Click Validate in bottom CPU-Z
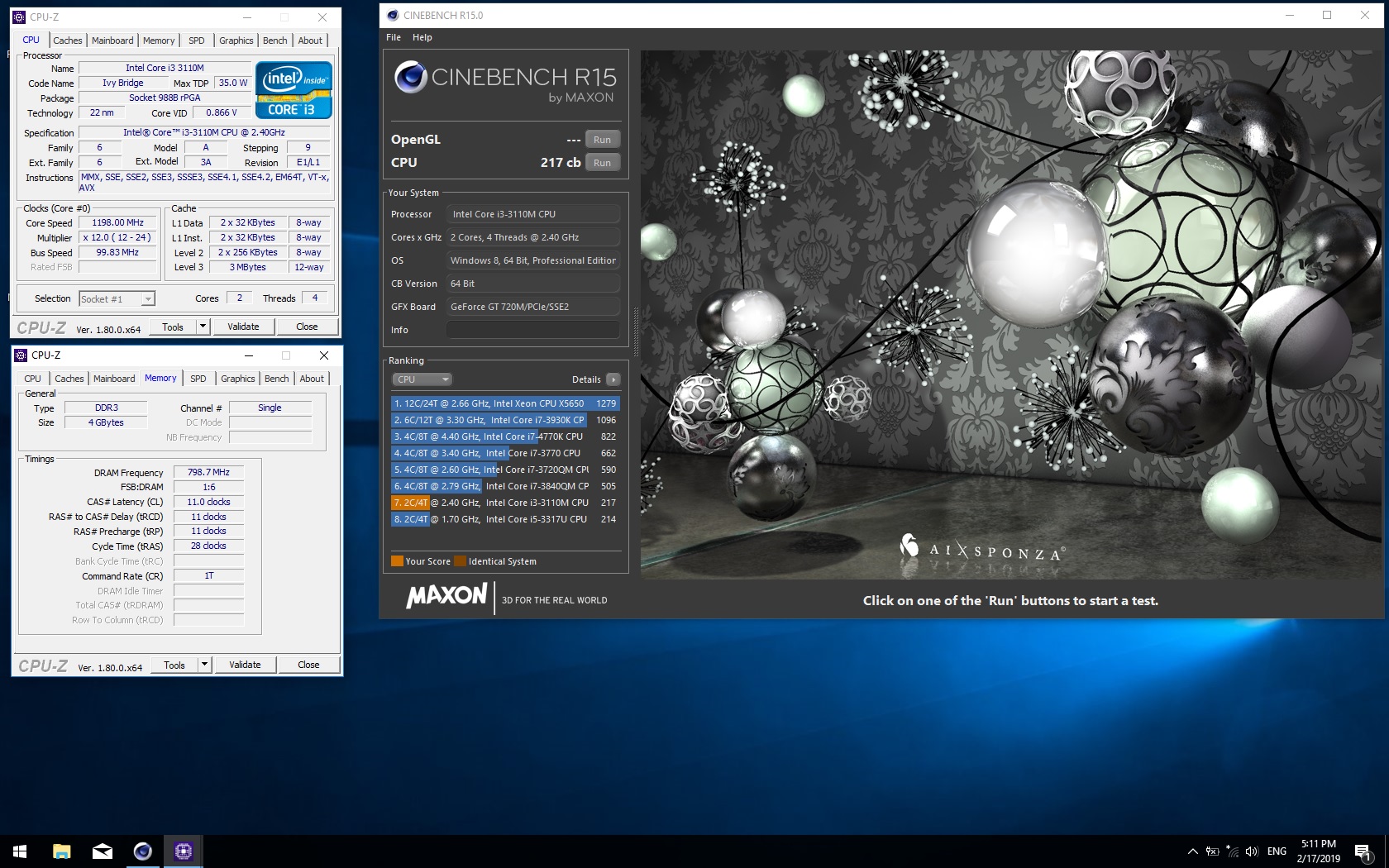Screen dimensions: 1389x868 [x=245, y=665]
